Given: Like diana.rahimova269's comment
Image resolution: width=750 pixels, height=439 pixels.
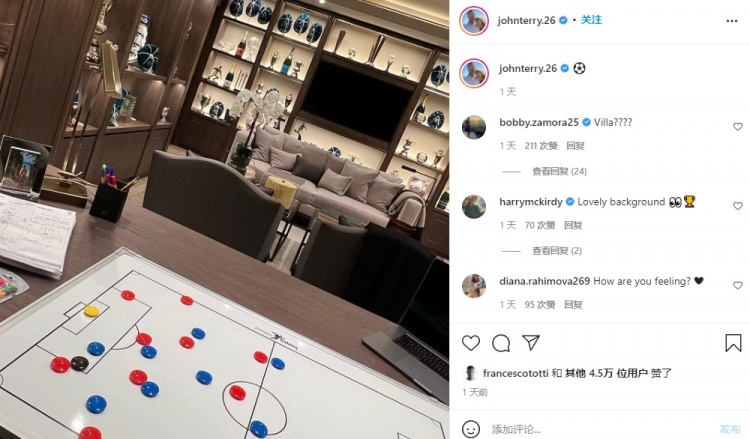Looking at the screenshot, I should click(x=738, y=285).
